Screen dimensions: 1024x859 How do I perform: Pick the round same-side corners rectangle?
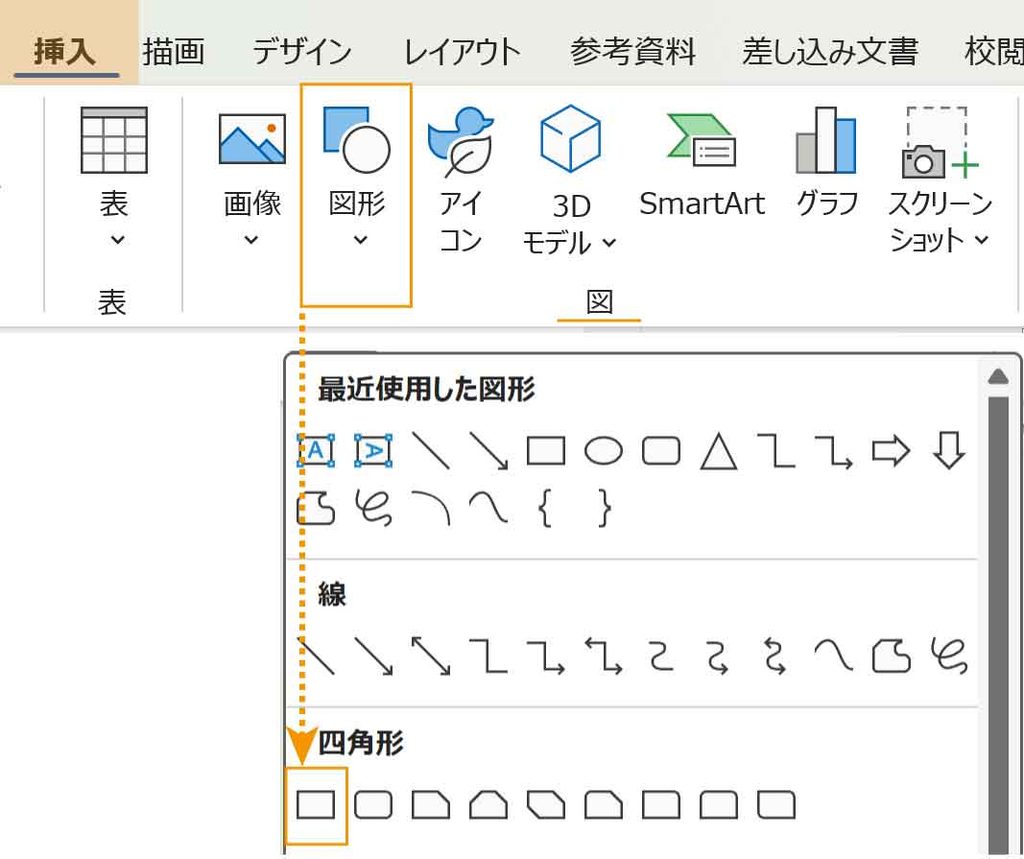718,805
